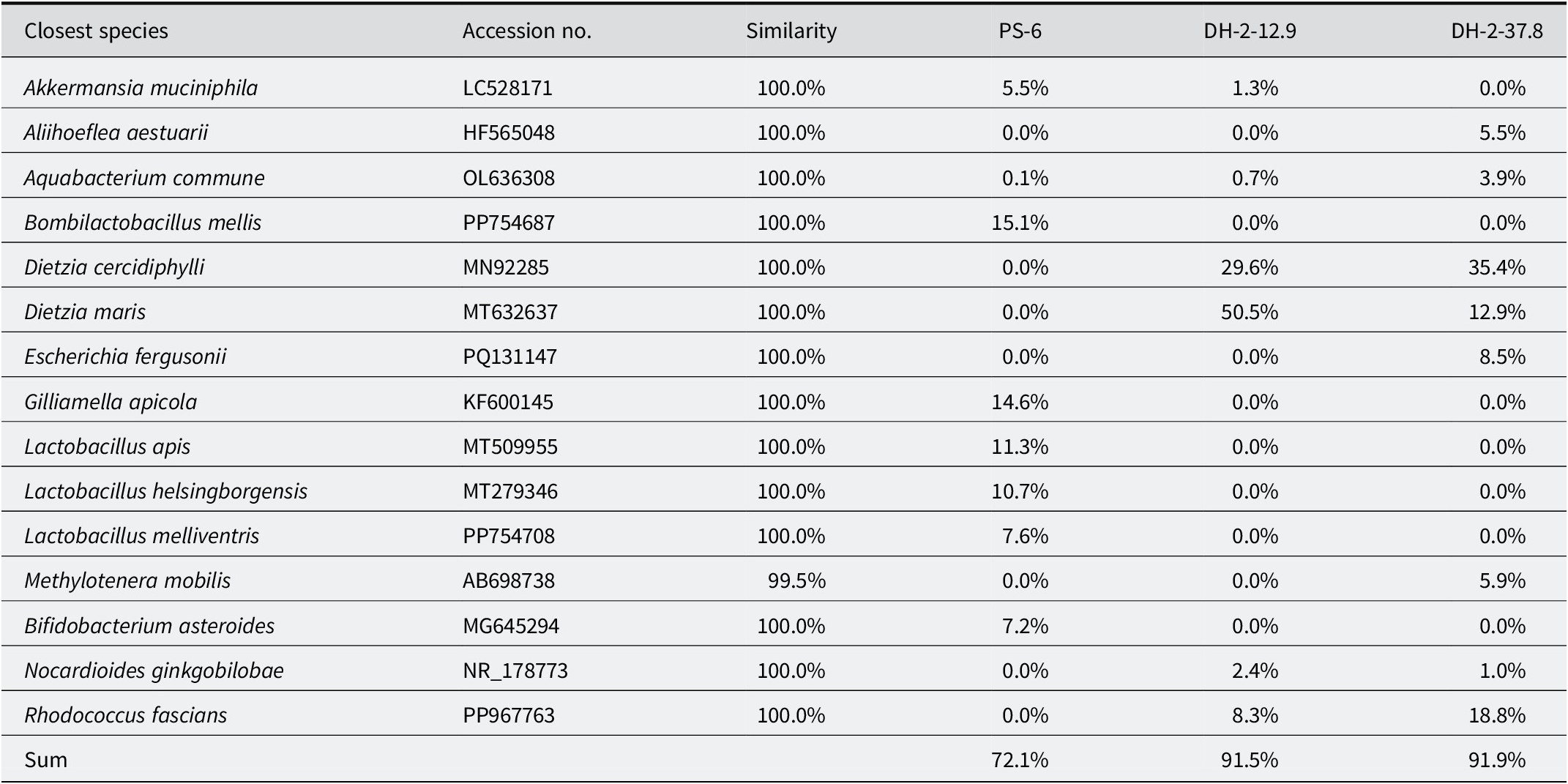1568x784 pixels.
Task: Select accession number LC528171
Action: click(507, 88)
